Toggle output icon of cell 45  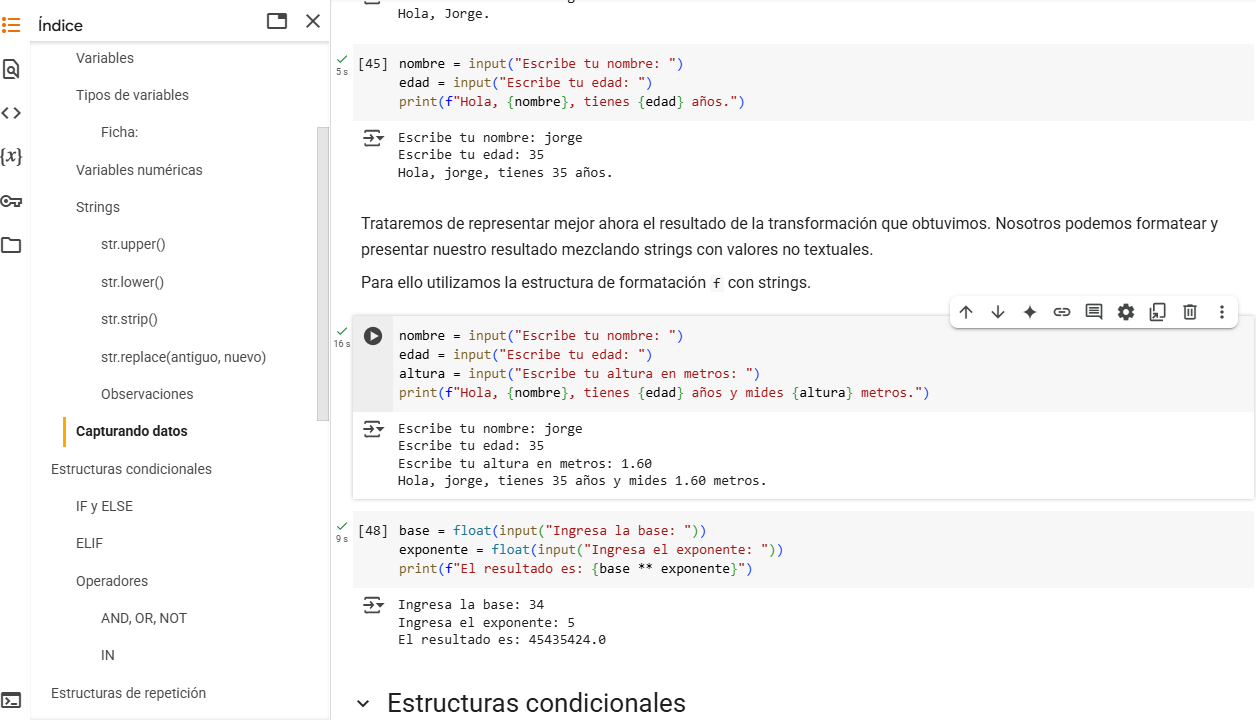(x=373, y=139)
